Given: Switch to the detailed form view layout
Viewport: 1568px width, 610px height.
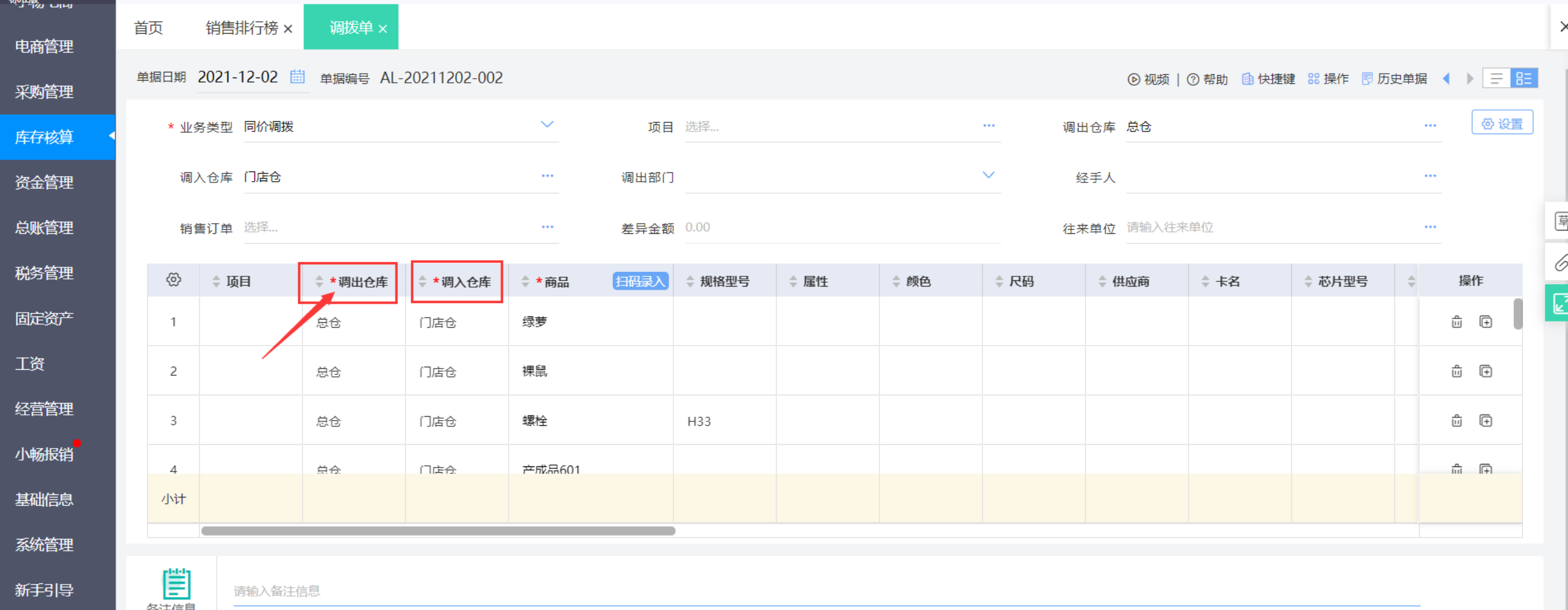Looking at the screenshot, I should coord(1524,79).
